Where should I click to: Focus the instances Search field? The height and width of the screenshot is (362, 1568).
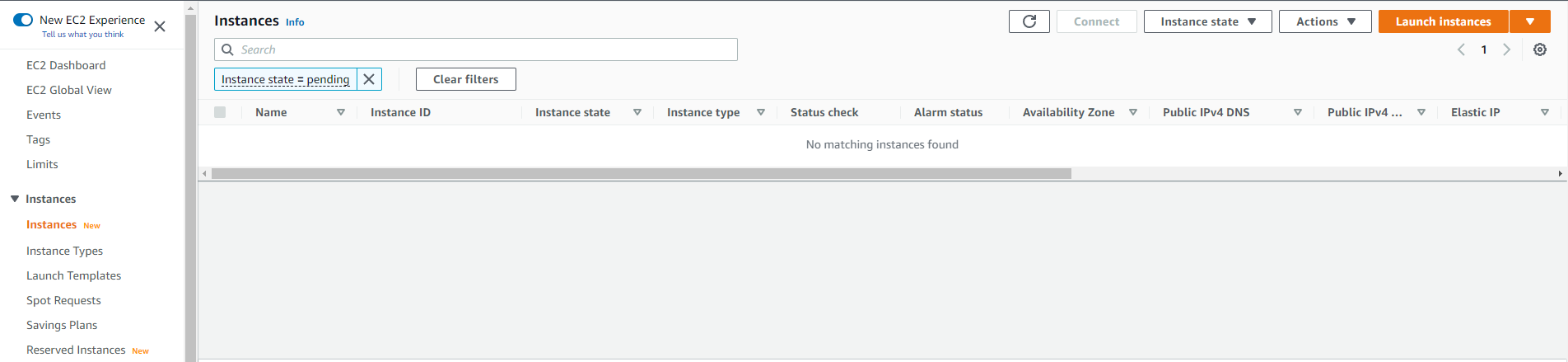pyautogui.click(x=476, y=49)
